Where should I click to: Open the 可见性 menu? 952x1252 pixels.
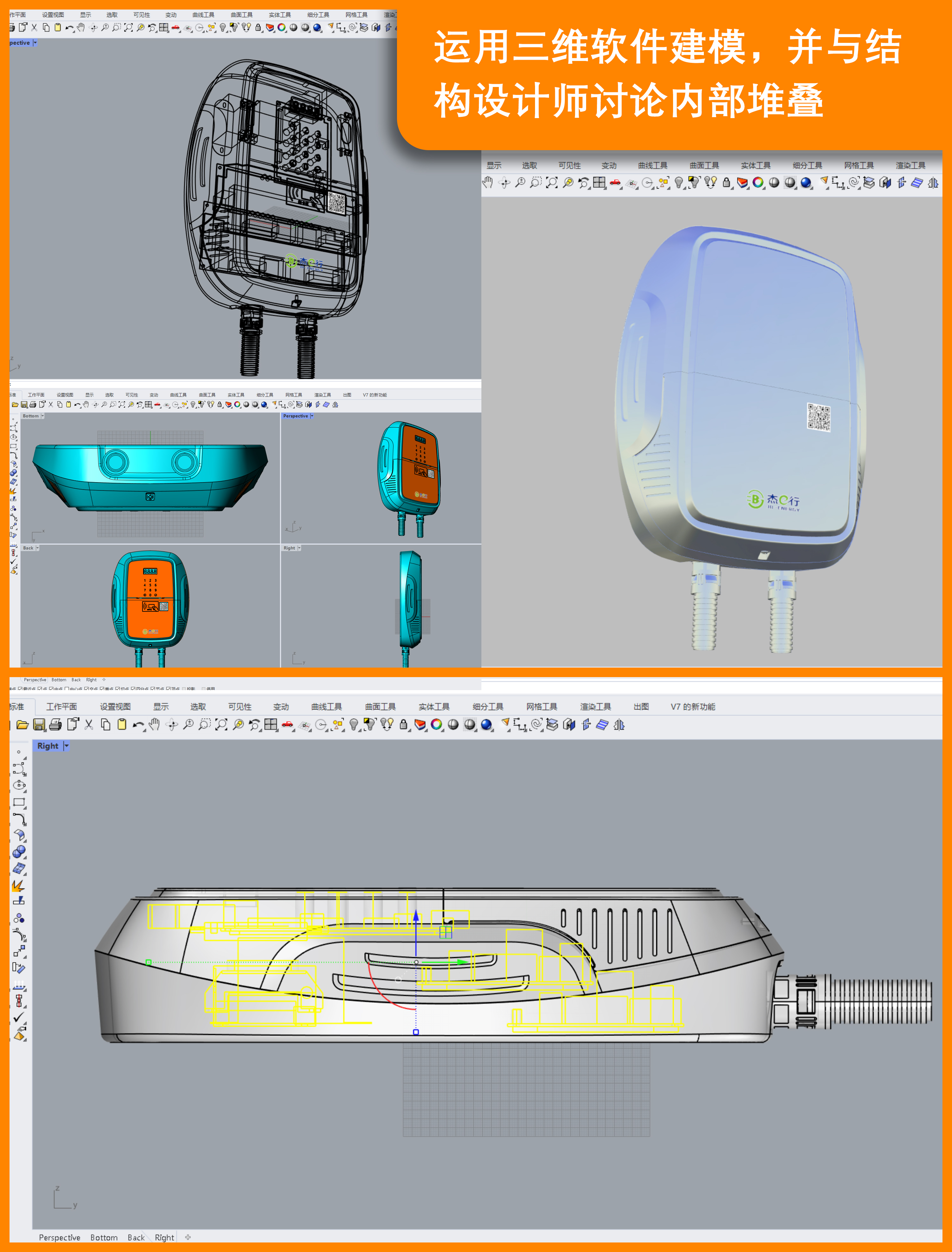click(x=240, y=706)
